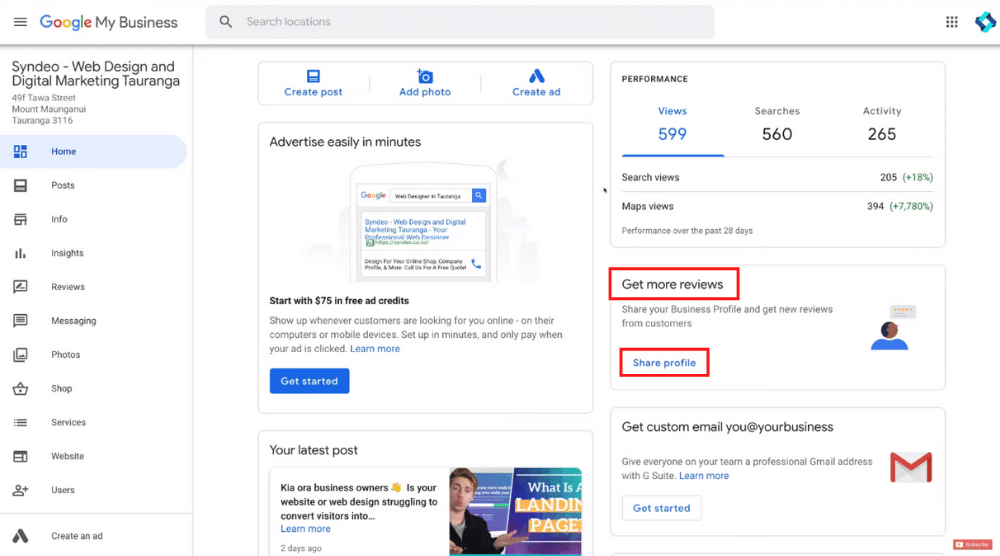
Task: Click the blue Get started ad button
Action: point(309,381)
